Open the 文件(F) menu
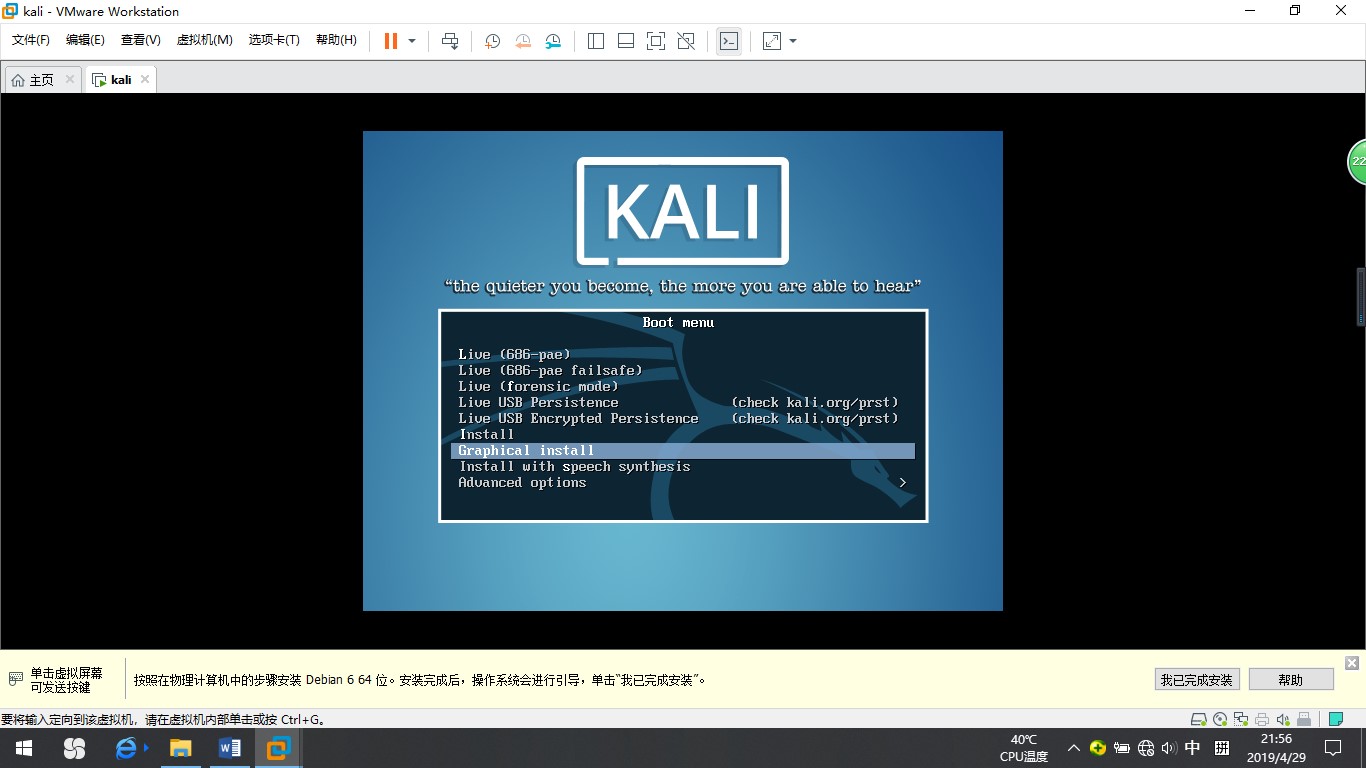This screenshot has height=768, width=1366. click(30, 40)
